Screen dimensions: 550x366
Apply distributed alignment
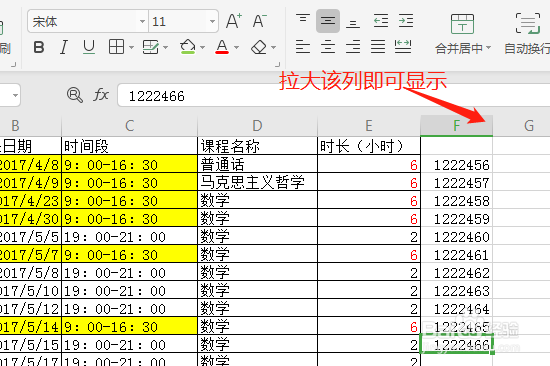[403, 47]
